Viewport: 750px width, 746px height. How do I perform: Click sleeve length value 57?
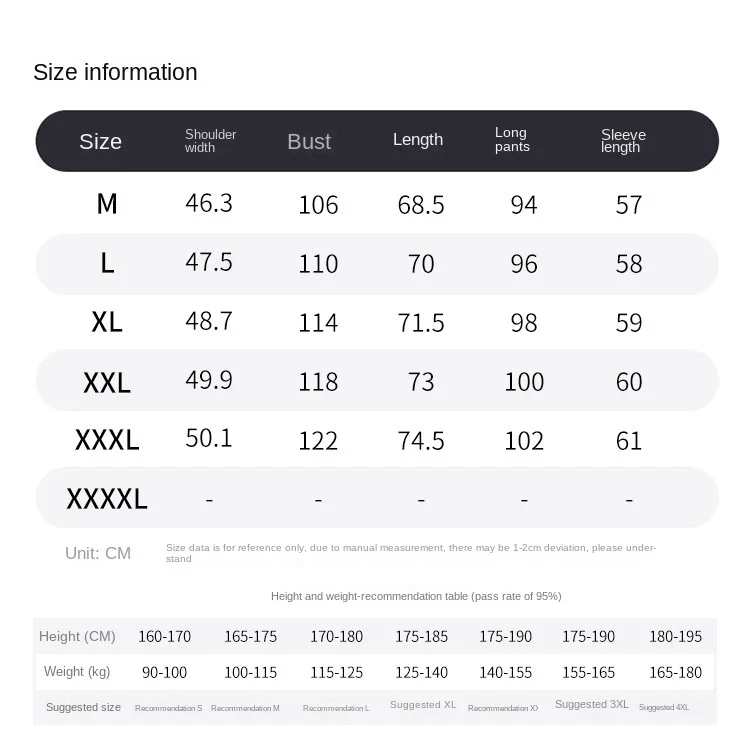tap(628, 205)
